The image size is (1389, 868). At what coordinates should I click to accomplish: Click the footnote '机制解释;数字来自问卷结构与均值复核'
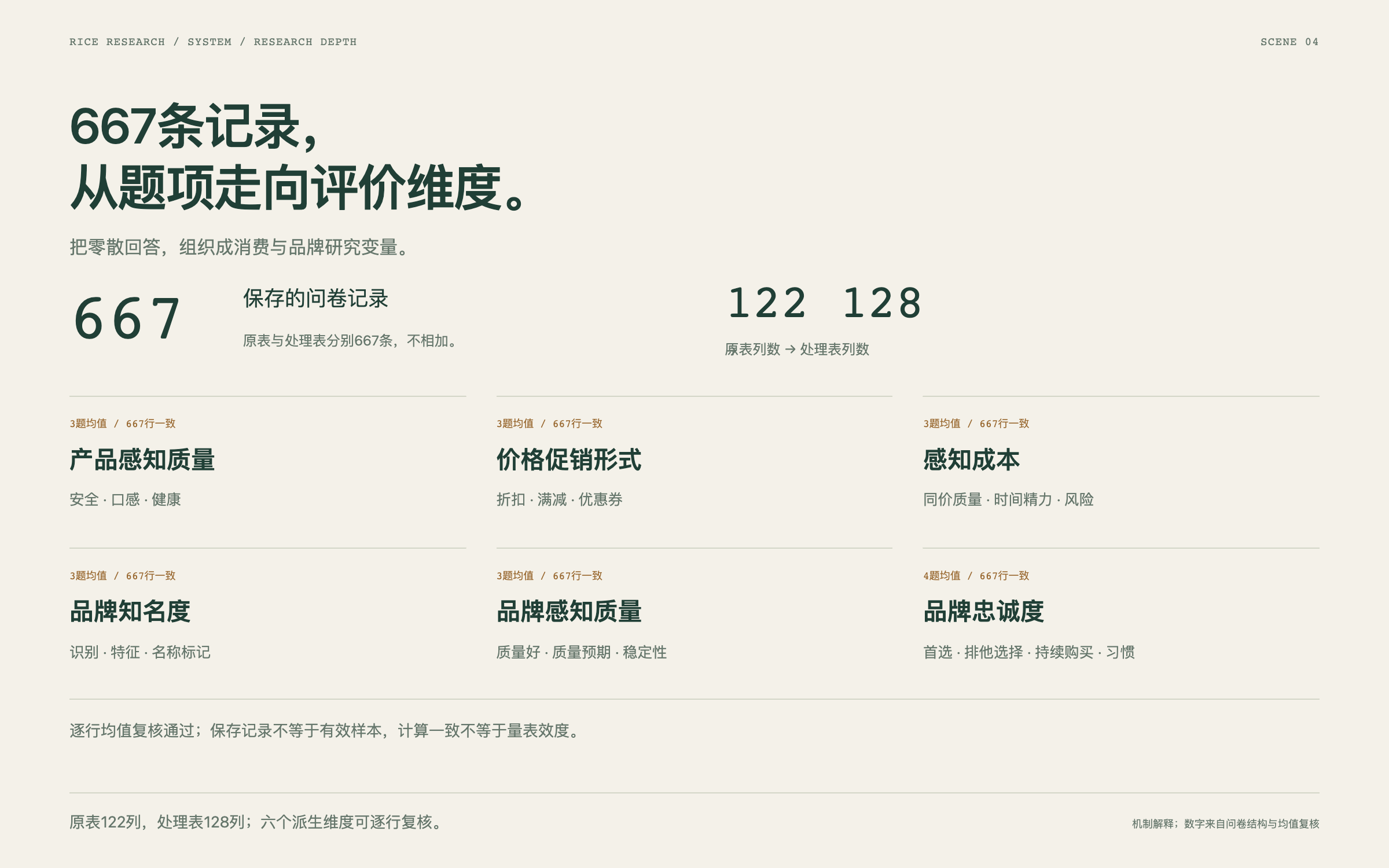point(1226,823)
